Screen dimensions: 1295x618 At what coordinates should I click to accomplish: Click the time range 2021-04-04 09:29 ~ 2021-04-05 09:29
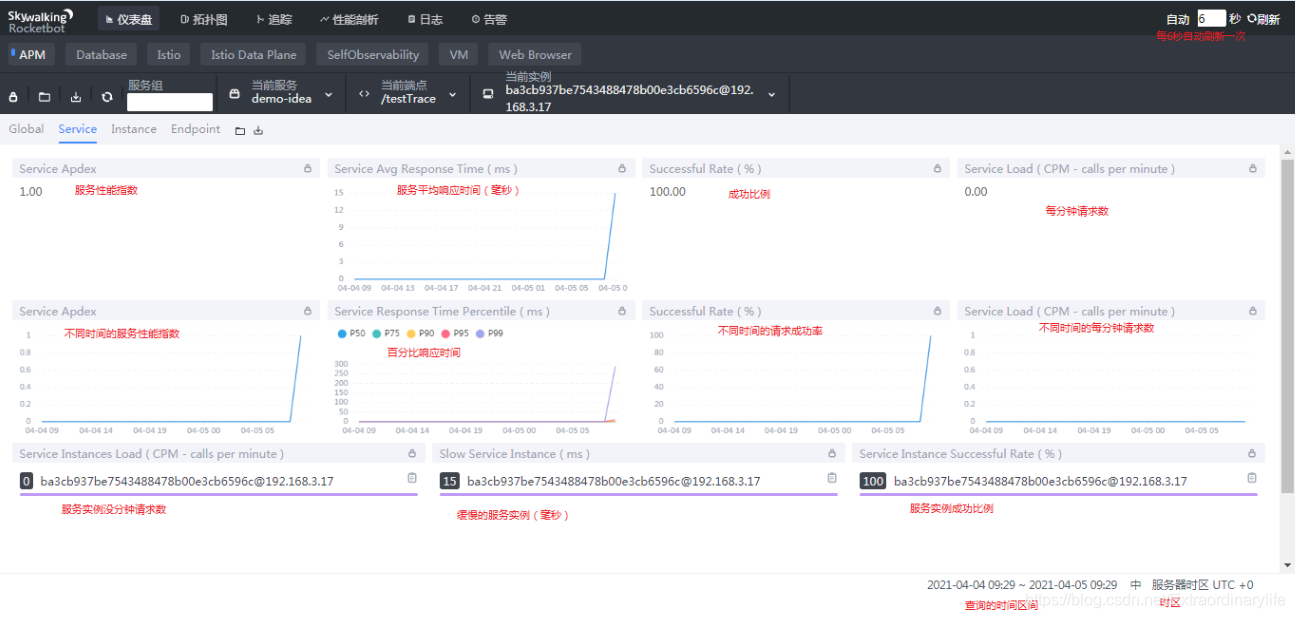(1022, 585)
